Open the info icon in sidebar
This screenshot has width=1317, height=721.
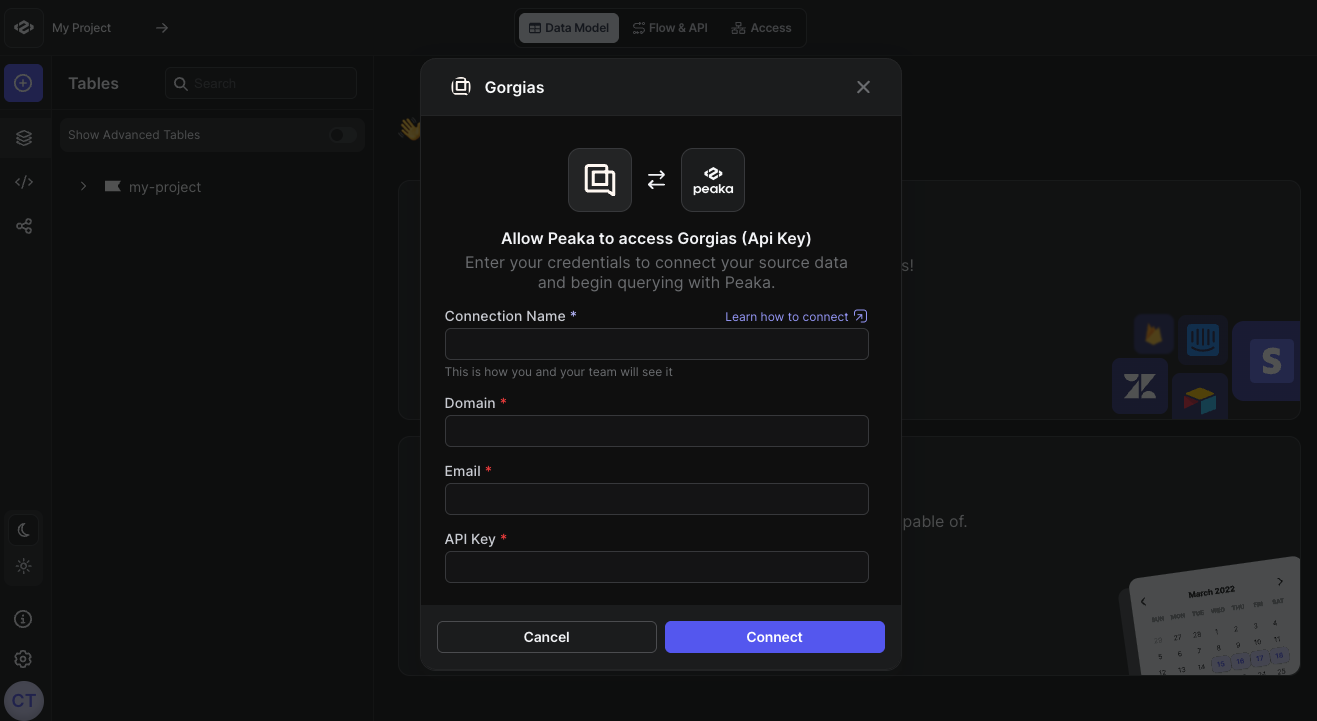pos(24,619)
